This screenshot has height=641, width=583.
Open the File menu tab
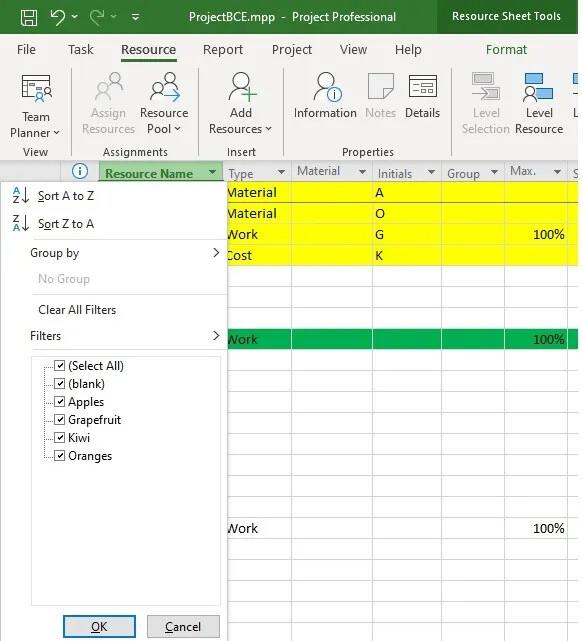point(26,50)
